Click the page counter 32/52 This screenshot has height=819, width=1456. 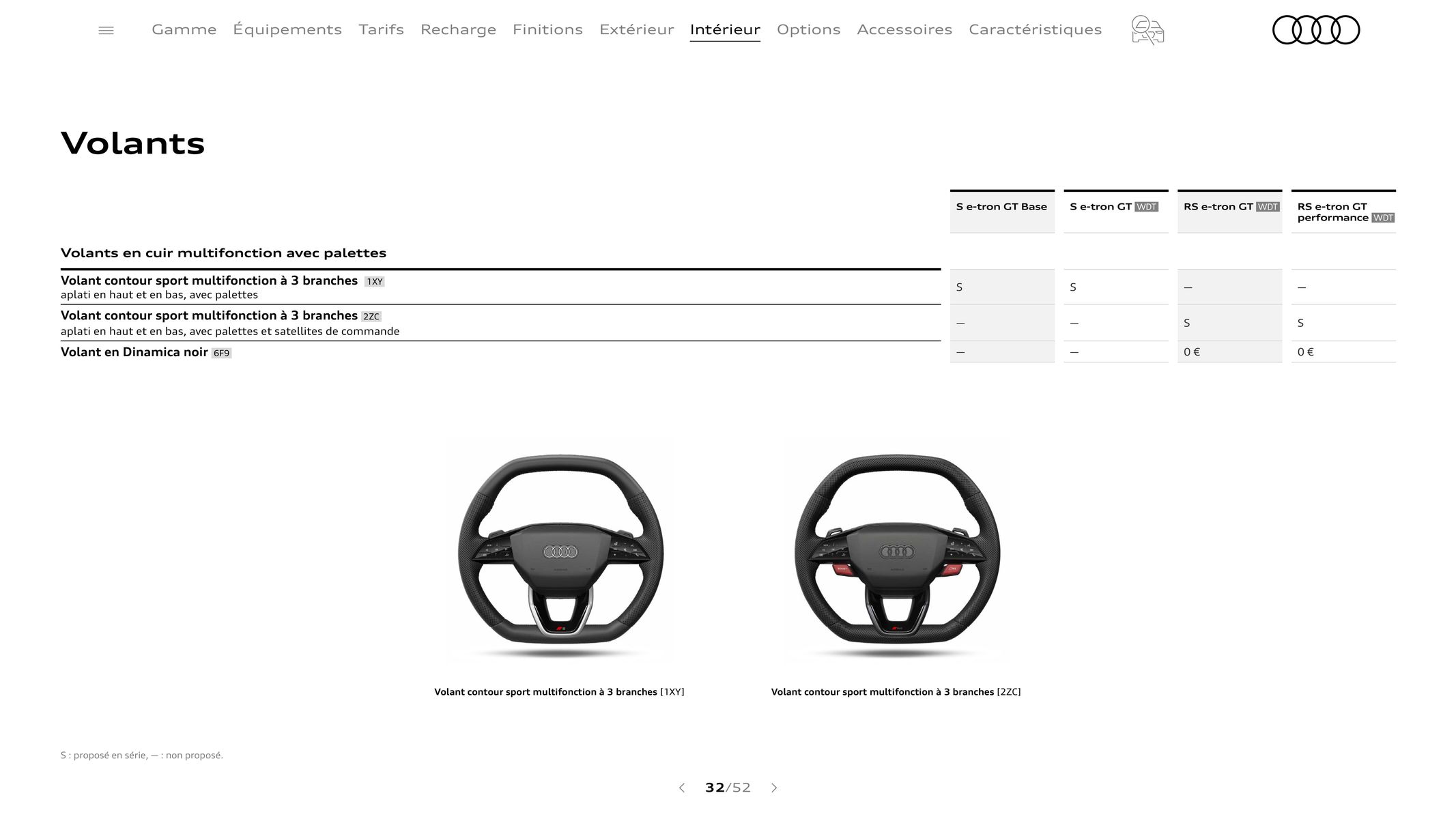pyautogui.click(x=728, y=788)
